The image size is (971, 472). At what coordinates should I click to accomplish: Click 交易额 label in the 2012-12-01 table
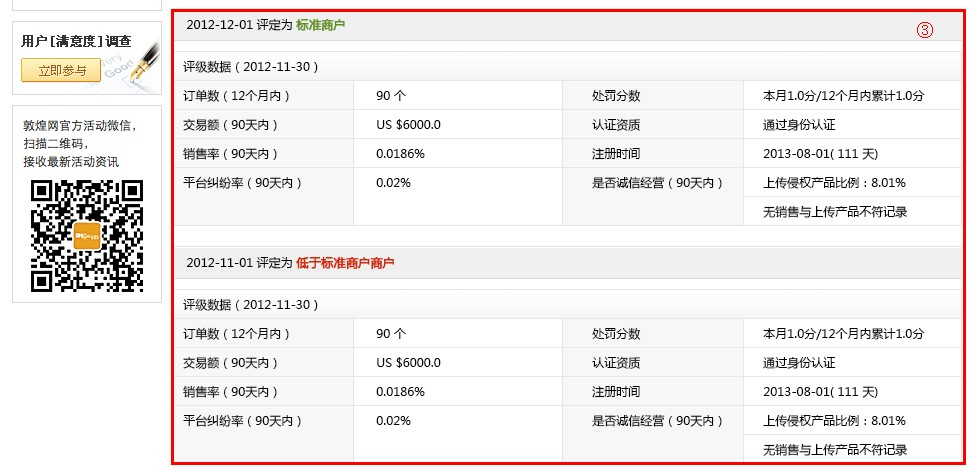(x=230, y=125)
